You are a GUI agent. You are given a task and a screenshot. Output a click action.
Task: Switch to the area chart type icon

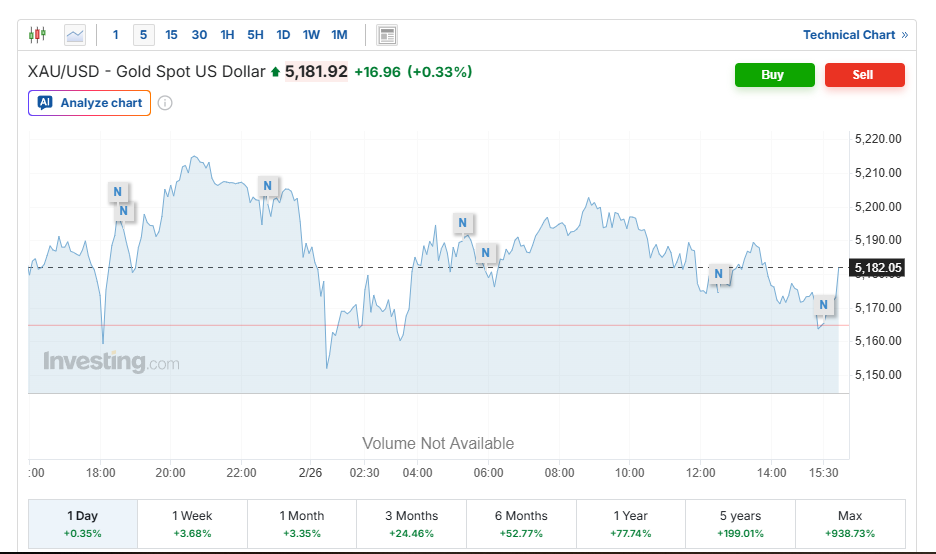pos(75,35)
